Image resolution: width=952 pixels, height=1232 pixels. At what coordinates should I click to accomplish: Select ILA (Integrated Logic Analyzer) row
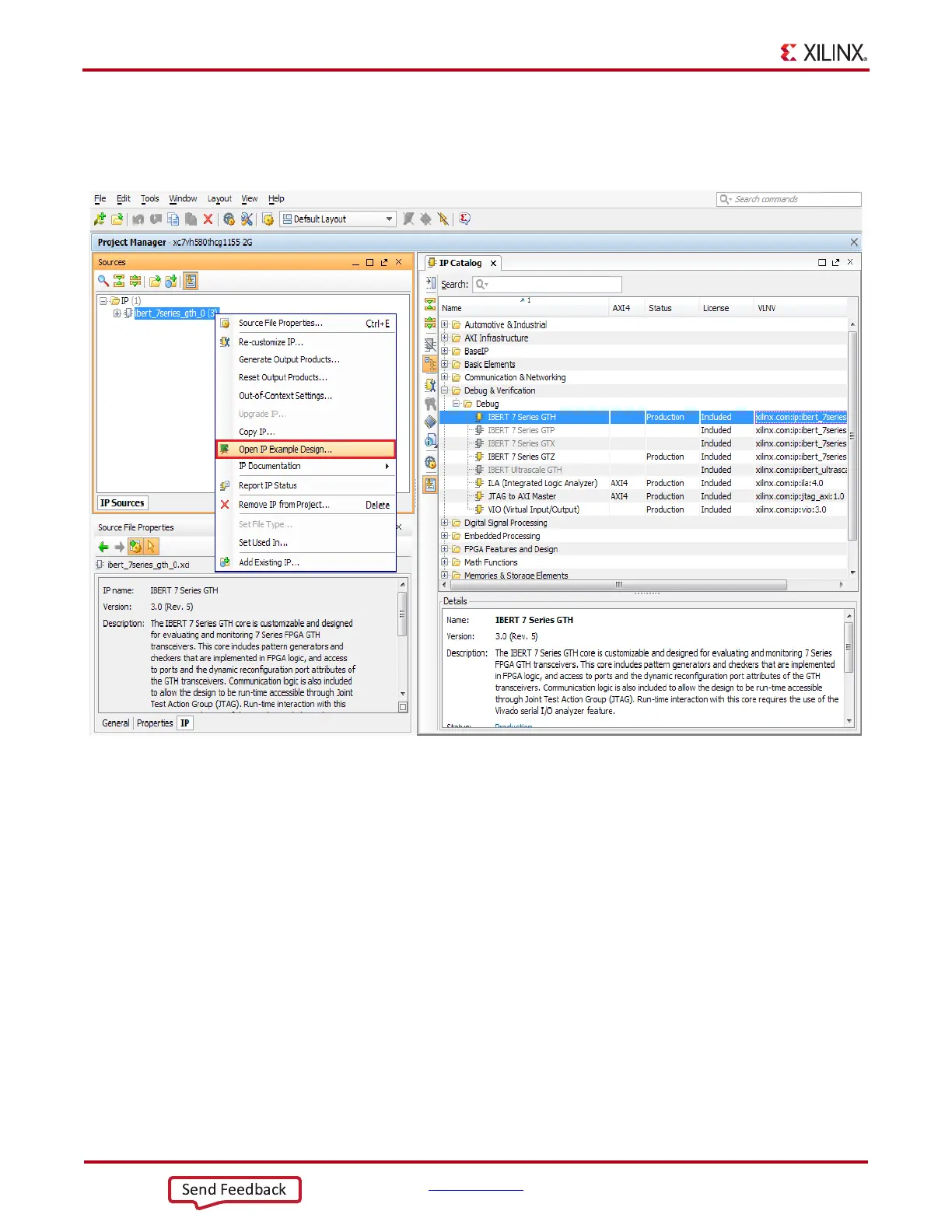pyautogui.click(x=643, y=483)
